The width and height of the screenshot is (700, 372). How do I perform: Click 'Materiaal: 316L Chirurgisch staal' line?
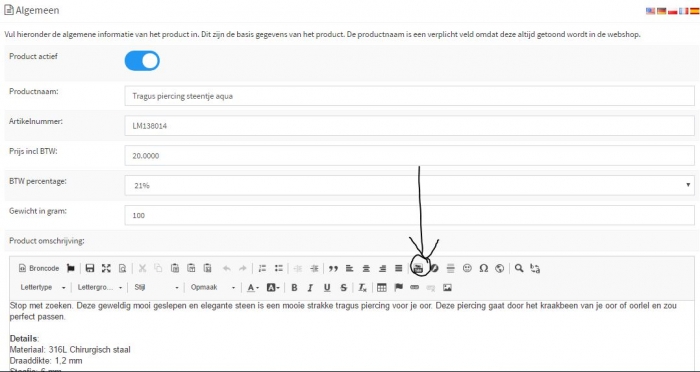pos(70,350)
